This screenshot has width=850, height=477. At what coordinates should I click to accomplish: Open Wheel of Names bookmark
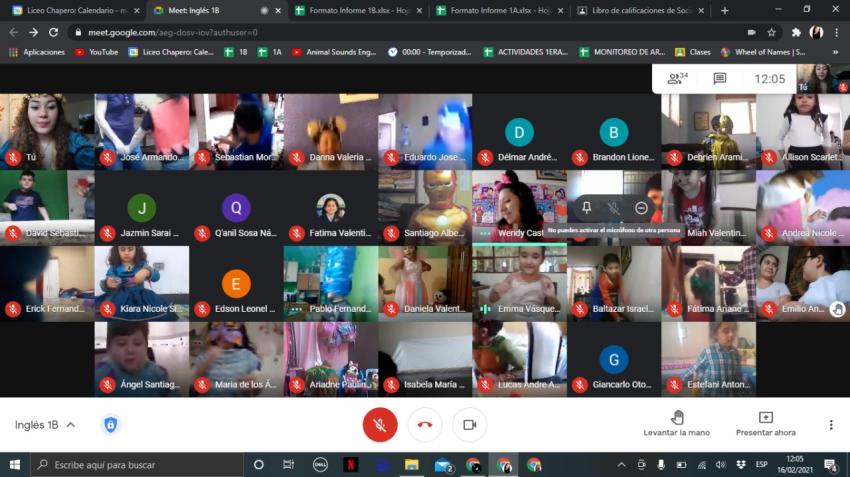[763, 52]
